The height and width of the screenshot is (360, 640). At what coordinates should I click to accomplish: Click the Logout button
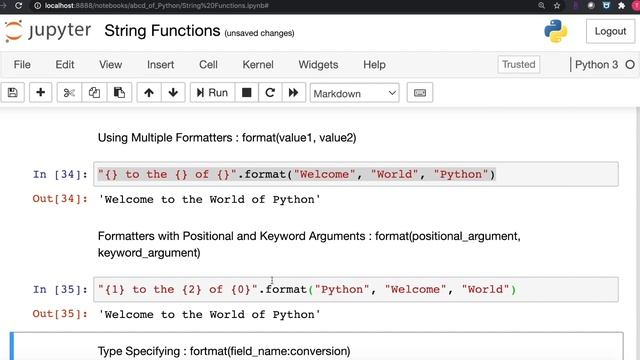click(x=610, y=31)
